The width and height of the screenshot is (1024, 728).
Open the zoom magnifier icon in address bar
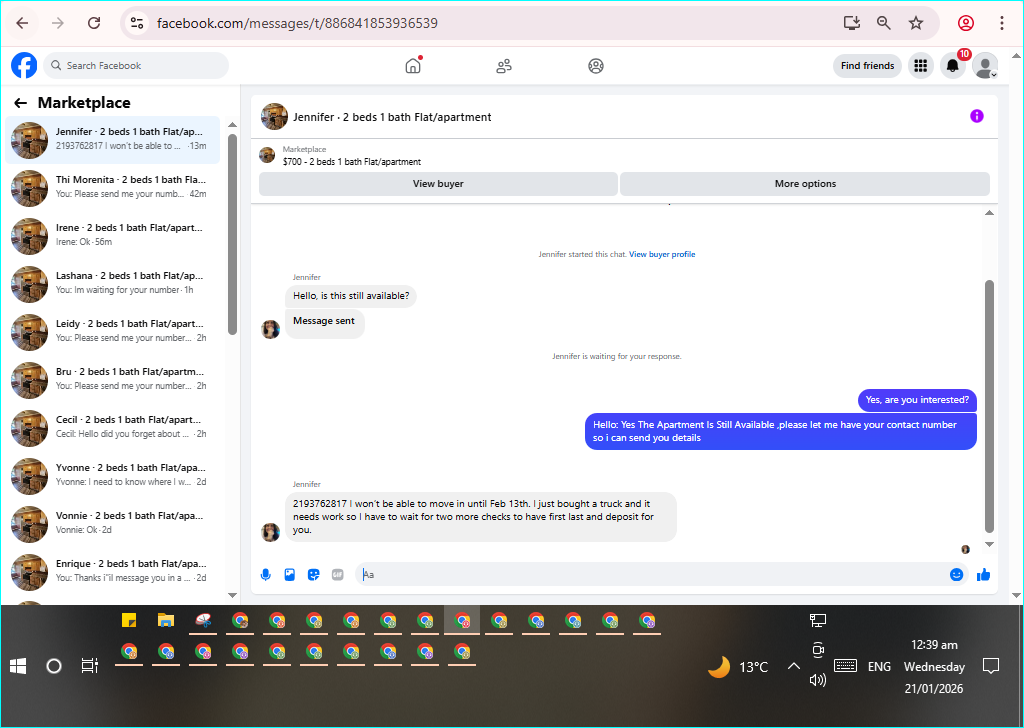884,23
